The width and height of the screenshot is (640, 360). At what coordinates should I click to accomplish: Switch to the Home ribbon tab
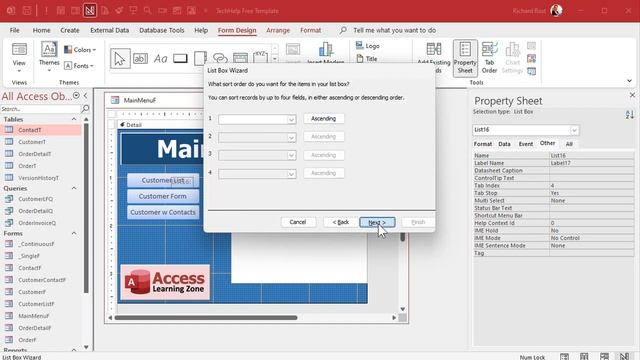pos(41,30)
